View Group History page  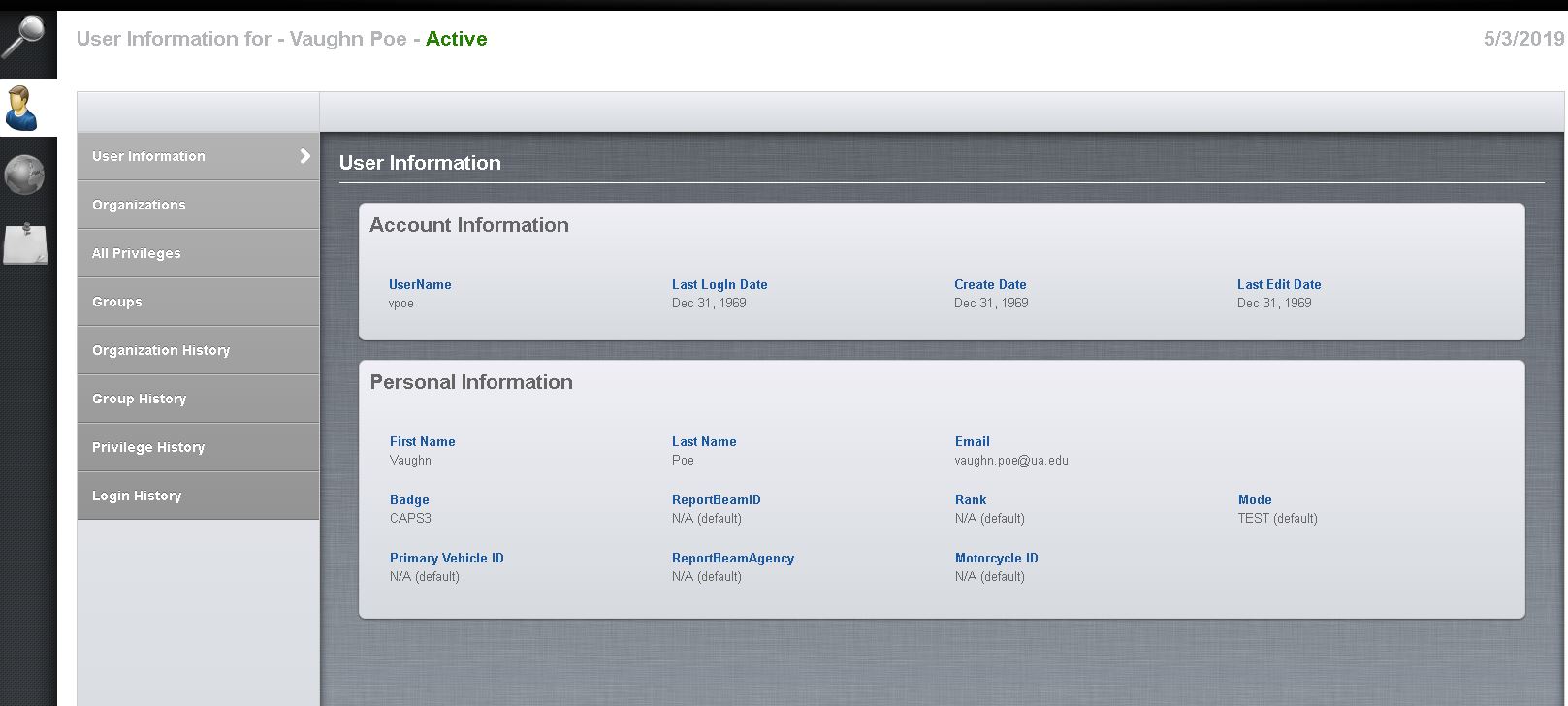point(140,399)
